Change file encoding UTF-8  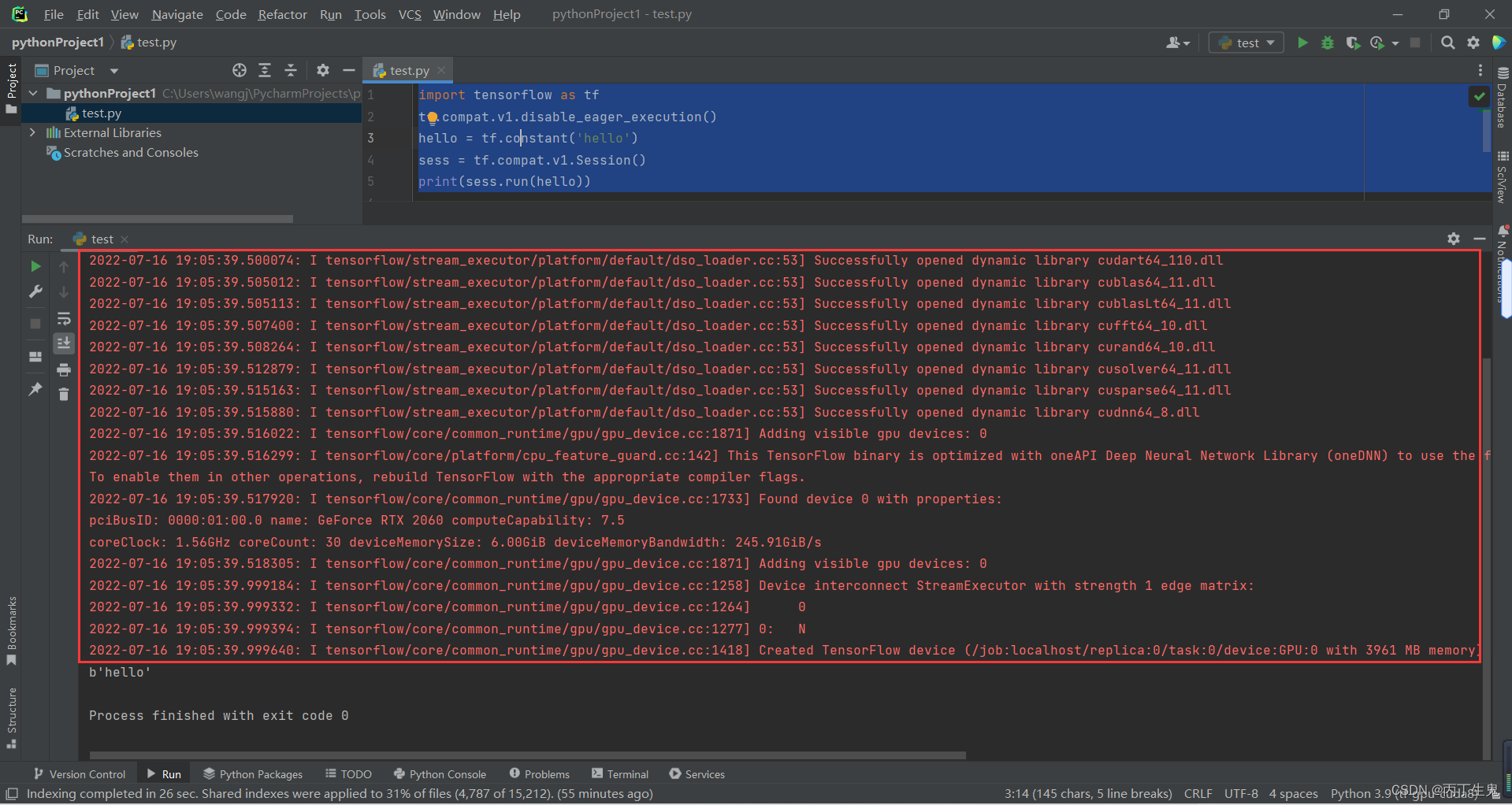(x=1241, y=793)
